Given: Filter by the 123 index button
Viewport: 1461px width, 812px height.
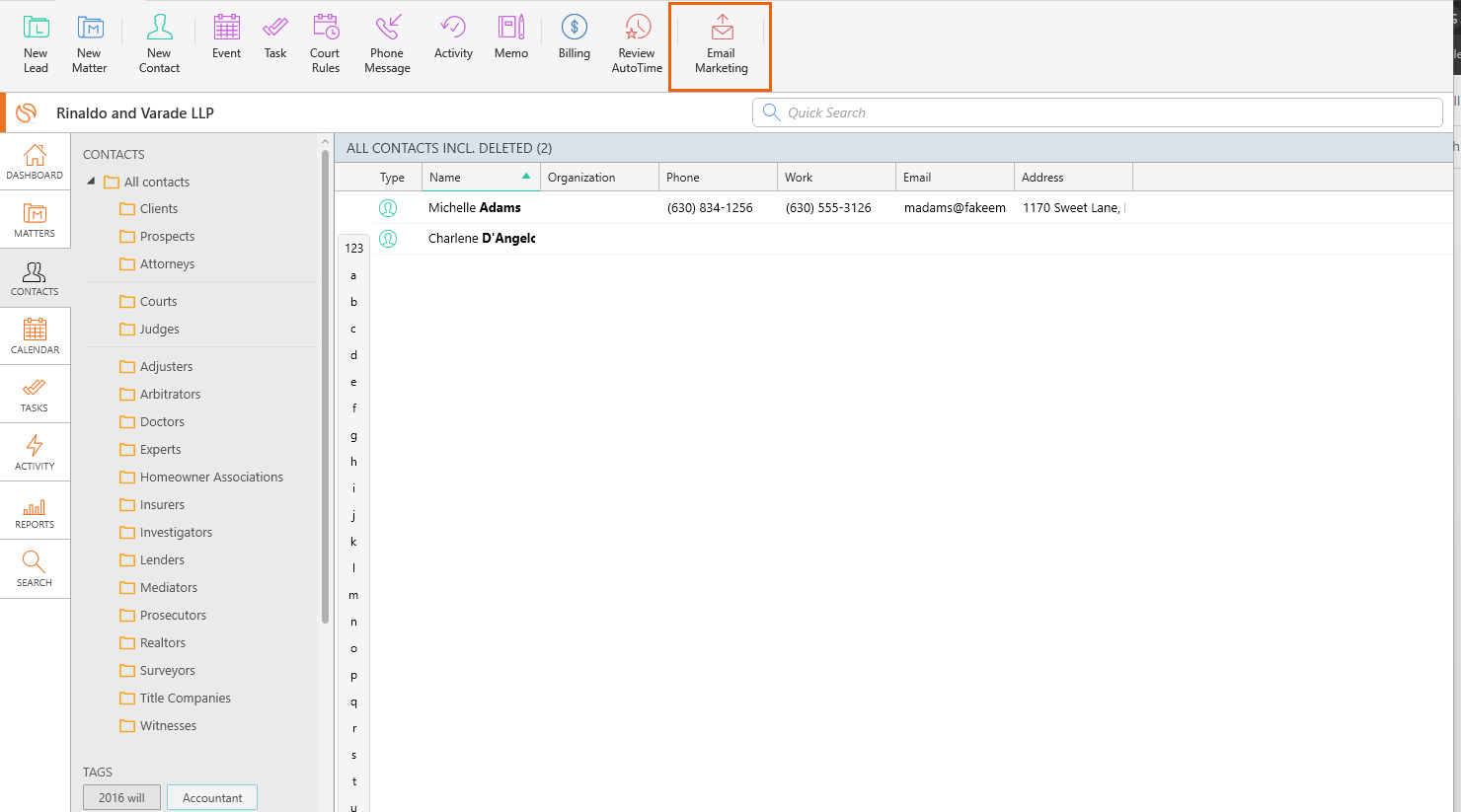Looking at the screenshot, I should [x=354, y=249].
